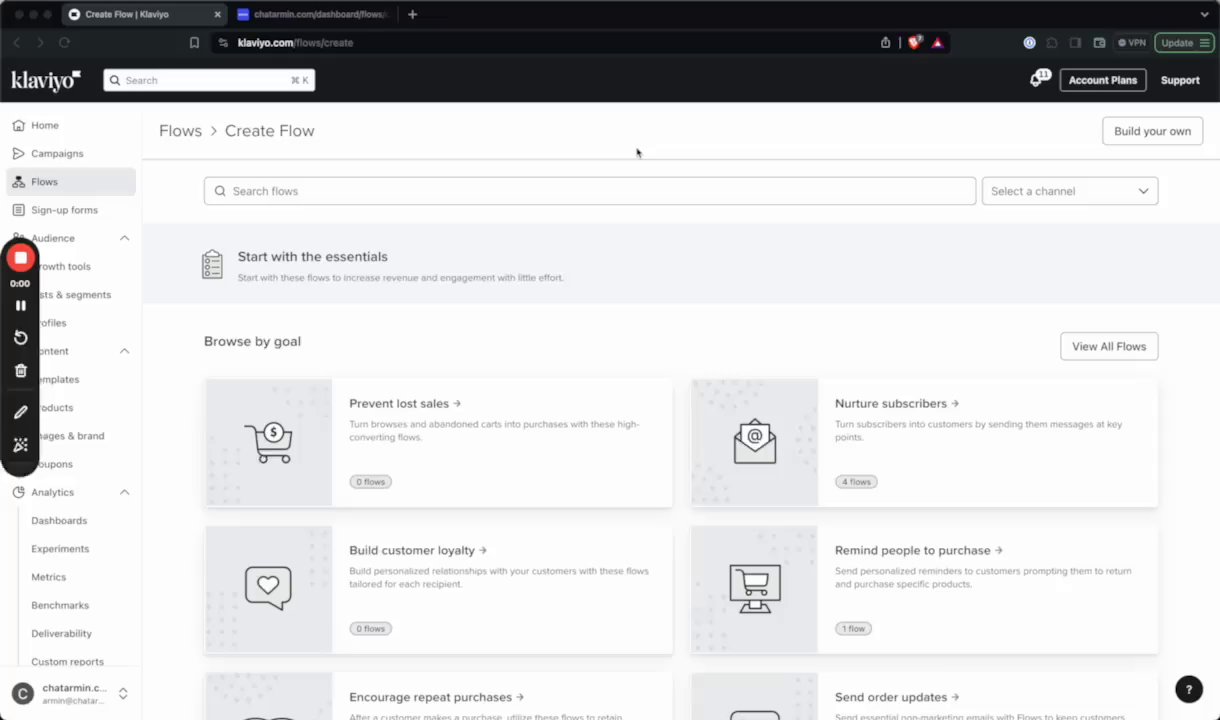The image size is (1220, 720).
Task: Click the bookmark icon in address bar
Action: [x=194, y=43]
